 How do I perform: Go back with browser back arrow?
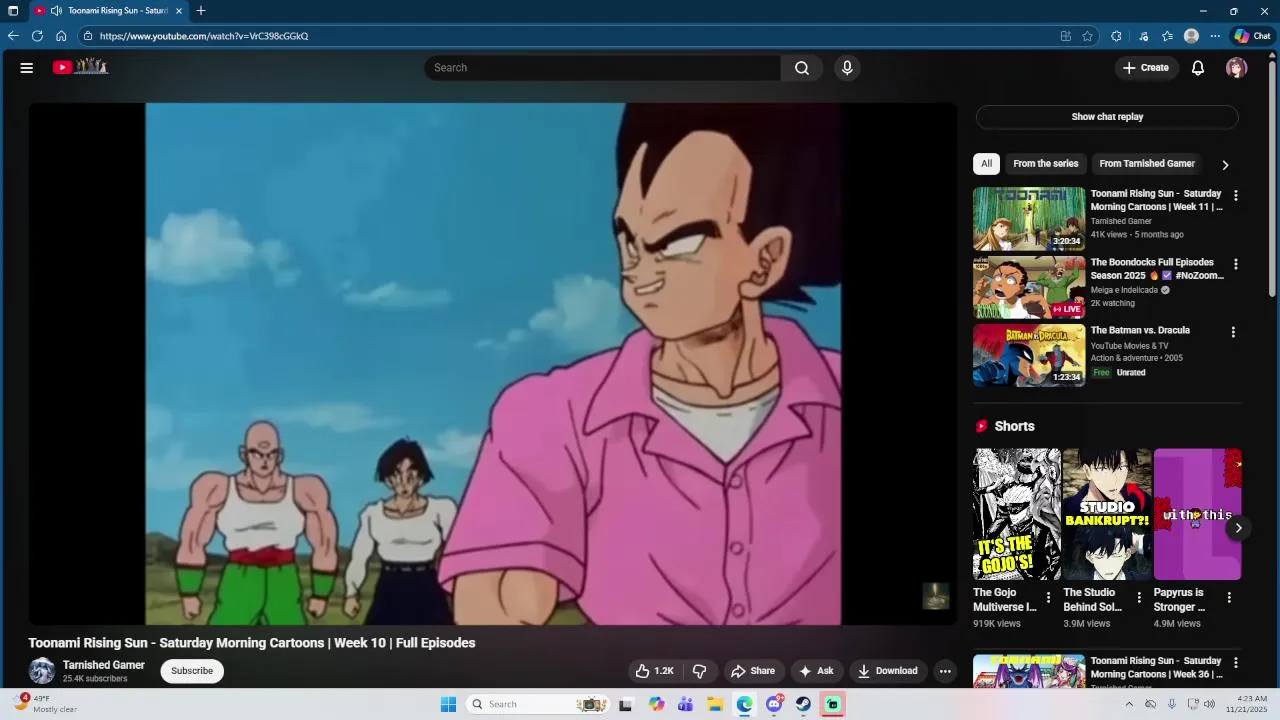click(13, 36)
